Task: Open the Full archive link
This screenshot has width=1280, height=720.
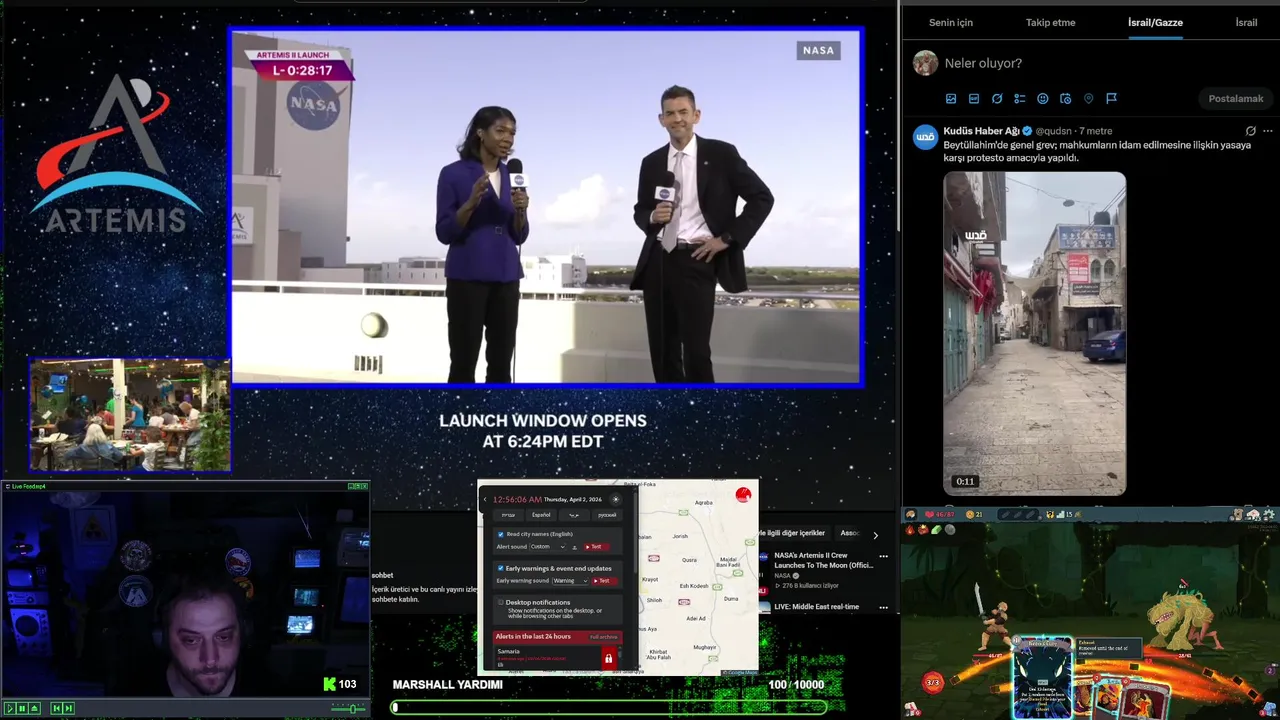Action: click(603, 637)
